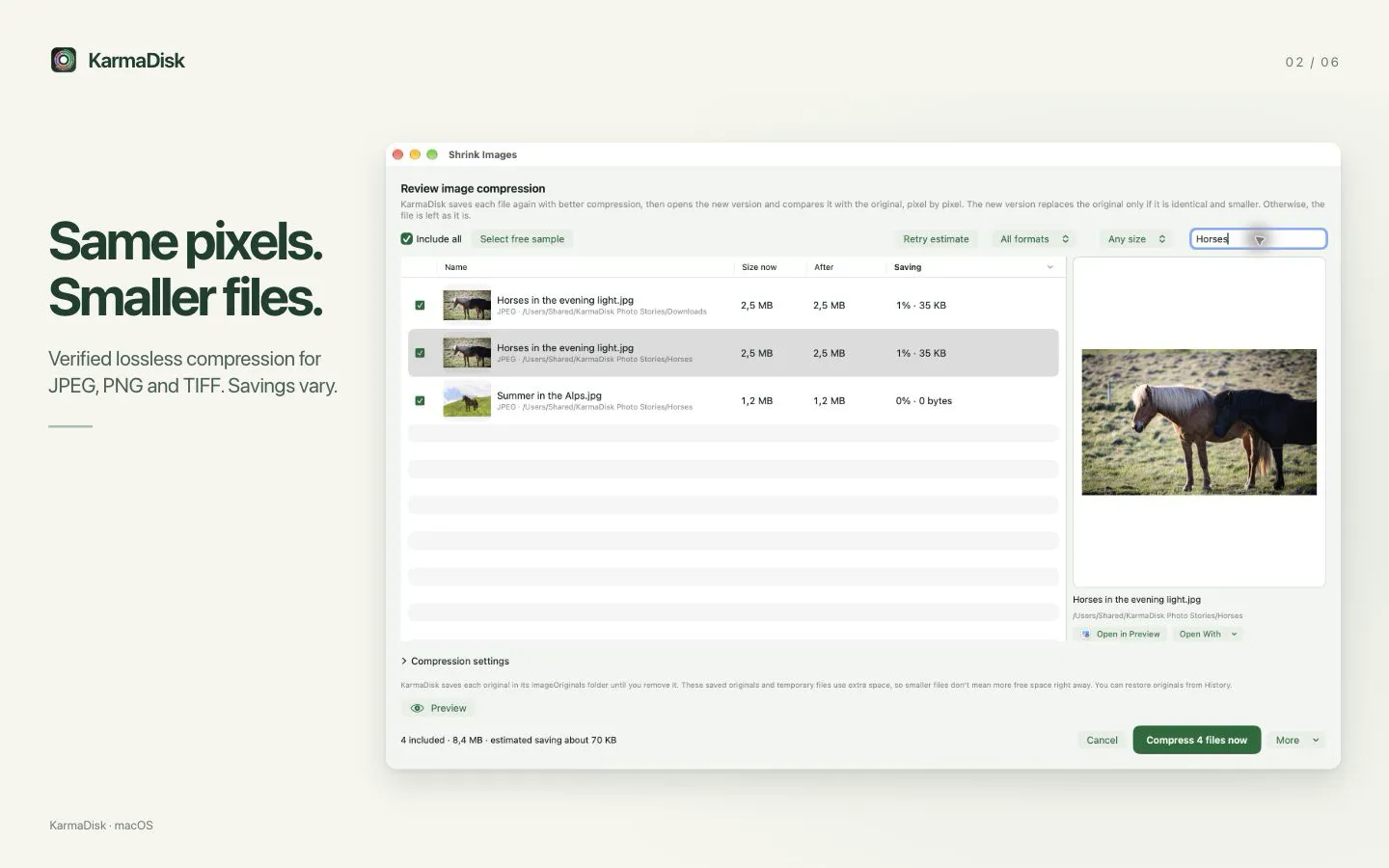Click the KarmaDisk logo icon
1389x868 pixels.
(64, 61)
